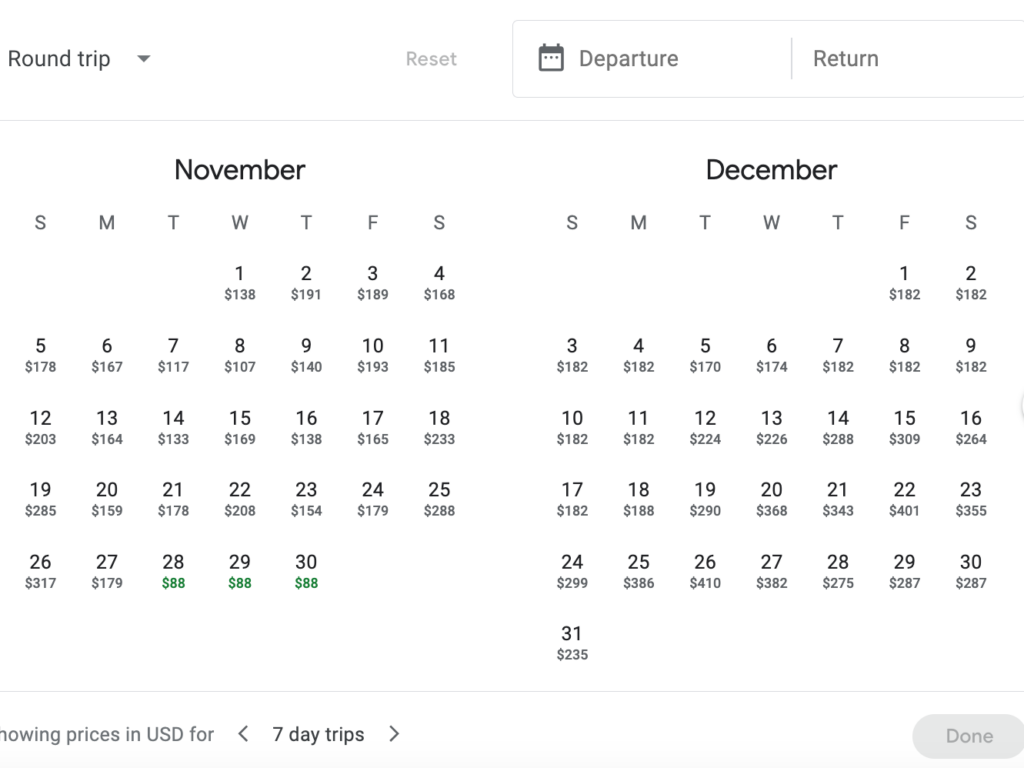Focus the Return date field
The width and height of the screenshot is (1024, 768).
(x=908, y=59)
